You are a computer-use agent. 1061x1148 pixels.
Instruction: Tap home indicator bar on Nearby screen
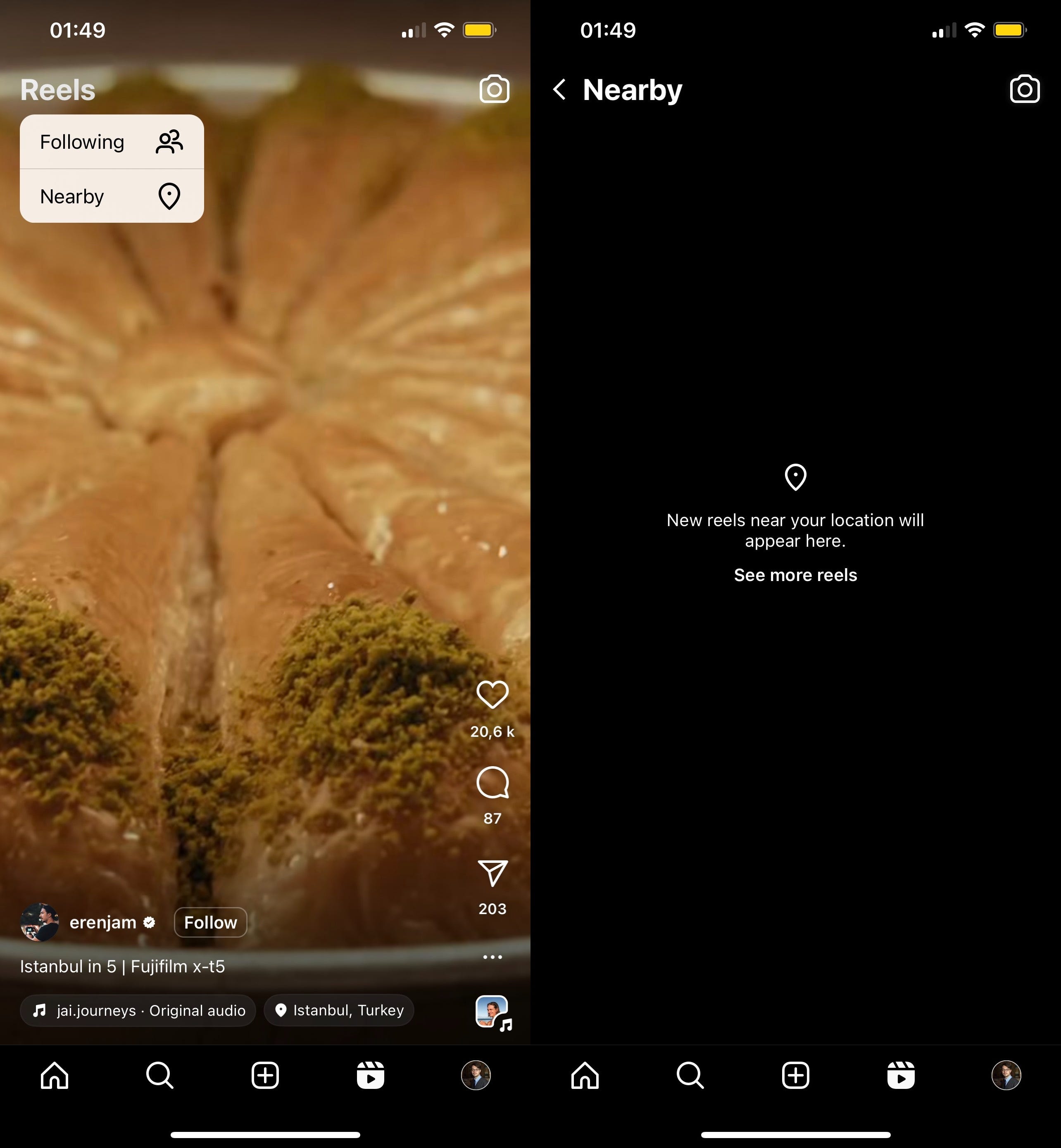click(x=796, y=1135)
